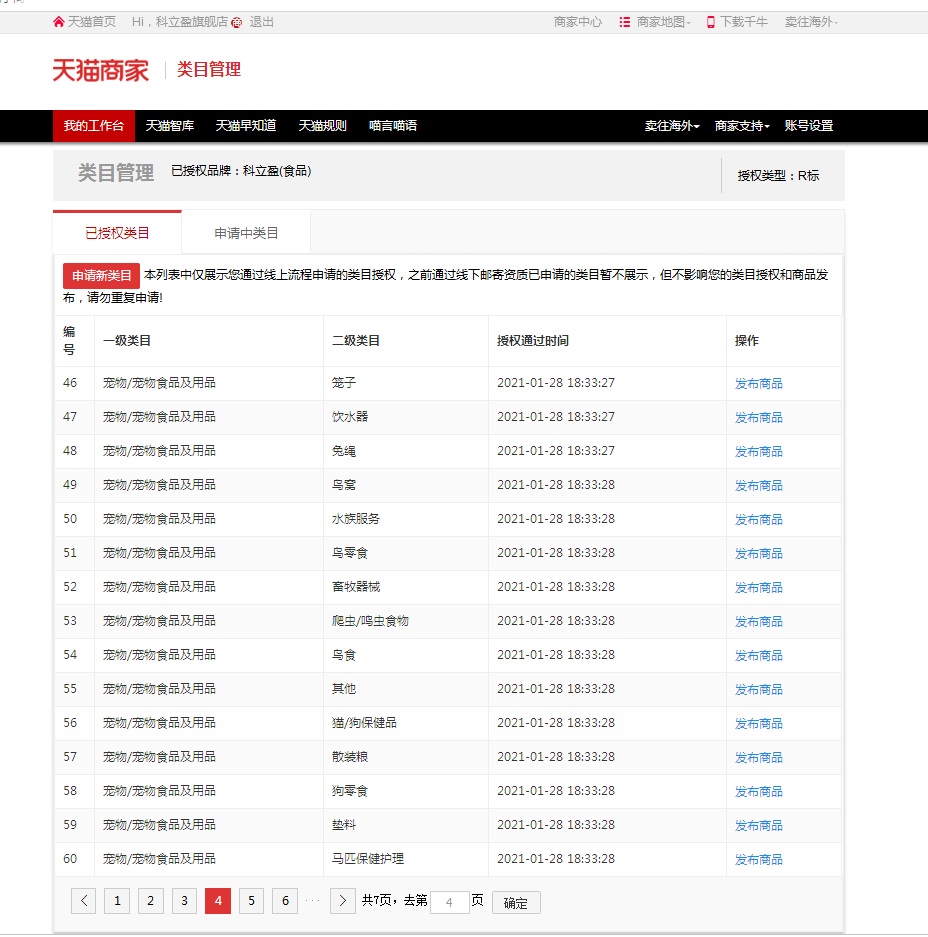Click 发布商品 for the 畜牧器械 row
Image resolution: width=928 pixels, height=937 pixels.
758,588
